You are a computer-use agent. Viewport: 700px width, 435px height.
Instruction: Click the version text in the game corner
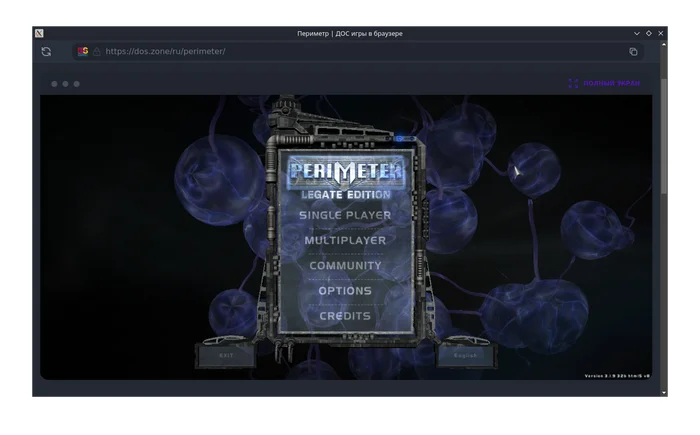click(x=617, y=376)
